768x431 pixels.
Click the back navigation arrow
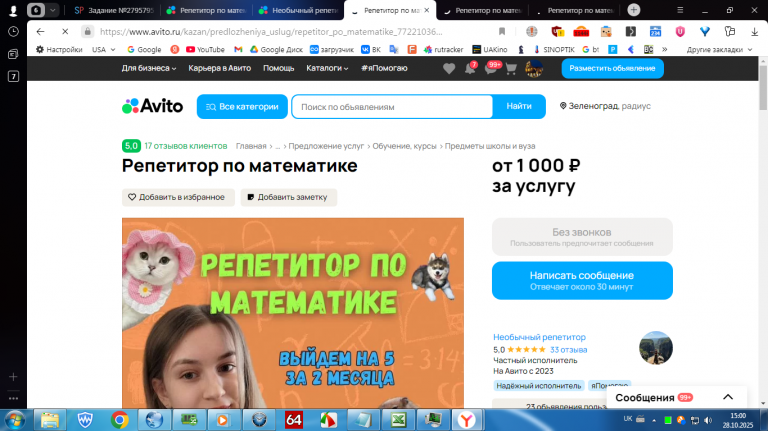40,31
